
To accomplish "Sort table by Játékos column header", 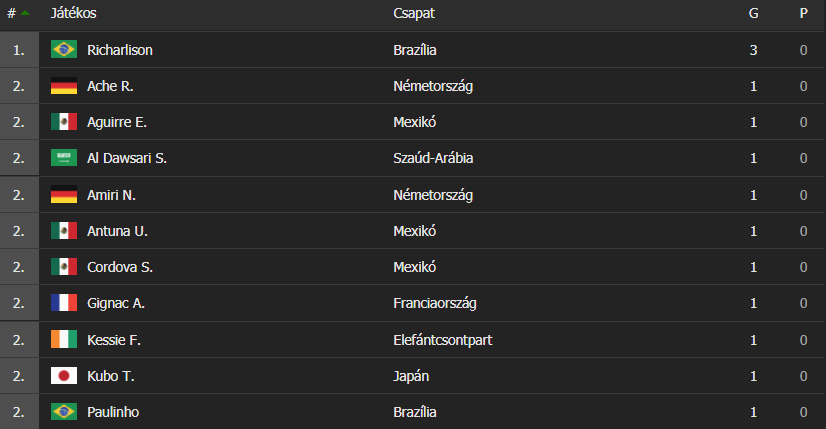I will point(73,13).
